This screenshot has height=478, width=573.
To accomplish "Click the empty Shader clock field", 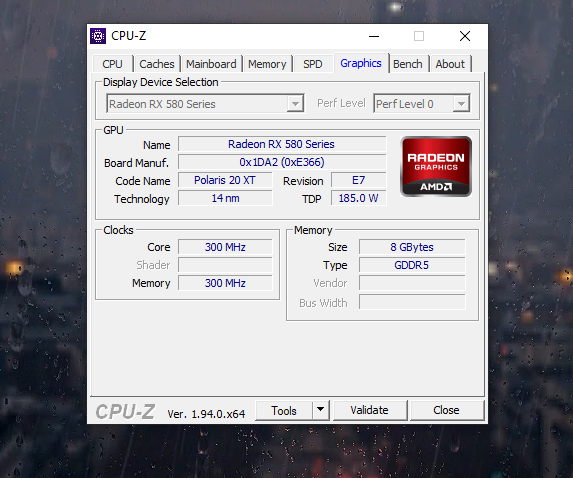I will pos(225,265).
